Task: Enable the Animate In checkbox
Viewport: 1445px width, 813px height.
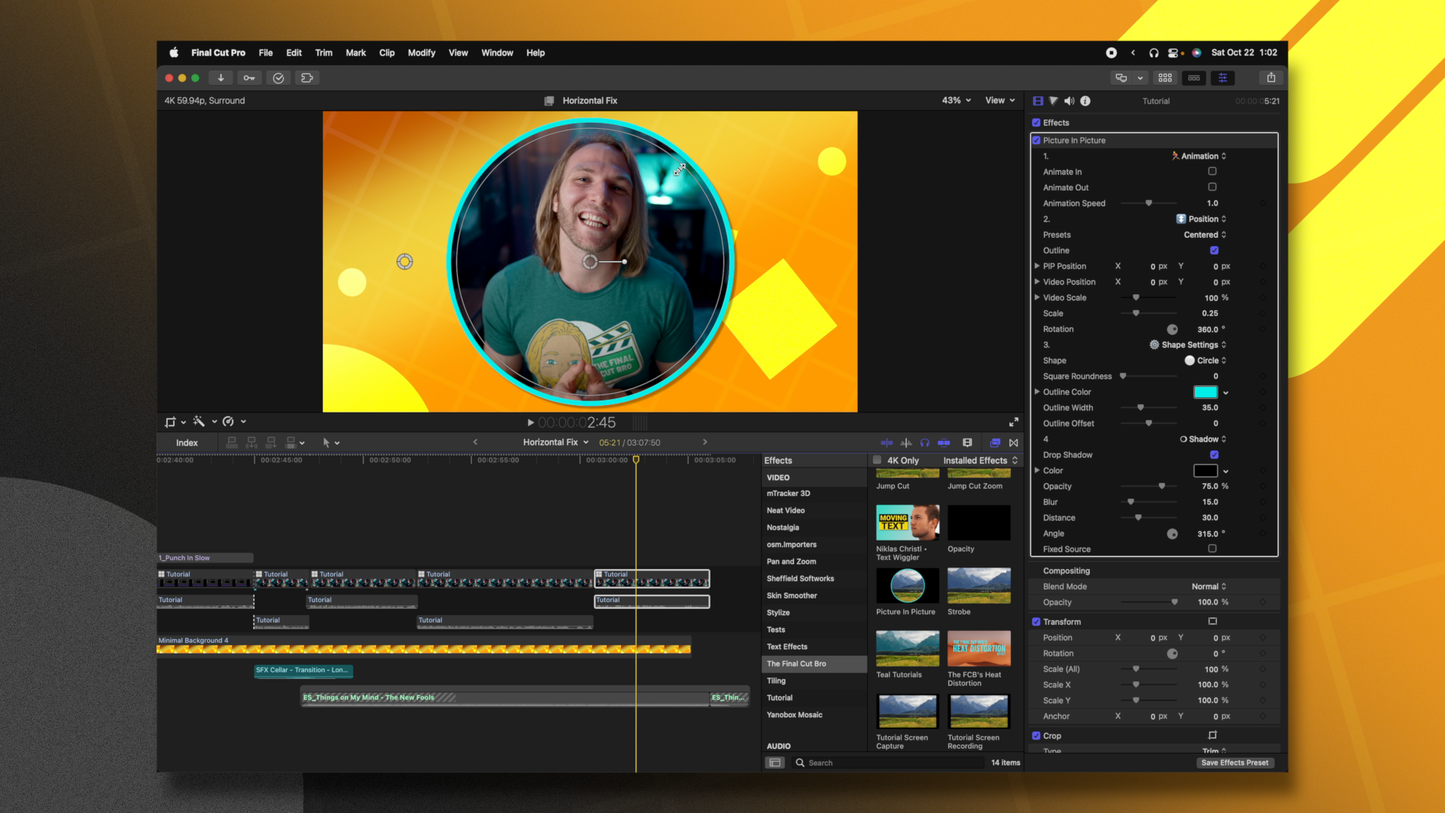Action: (1212, 171)
